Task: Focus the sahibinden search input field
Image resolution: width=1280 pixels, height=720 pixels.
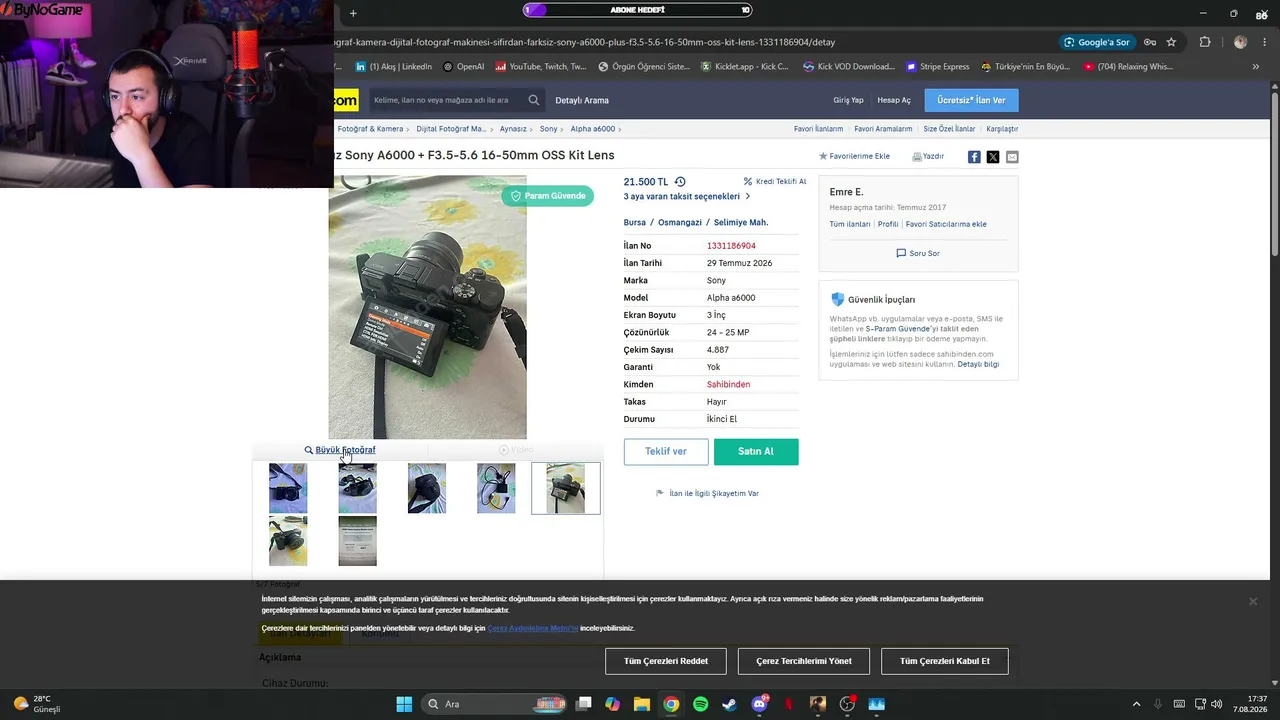Action: (x=447, y=100)
